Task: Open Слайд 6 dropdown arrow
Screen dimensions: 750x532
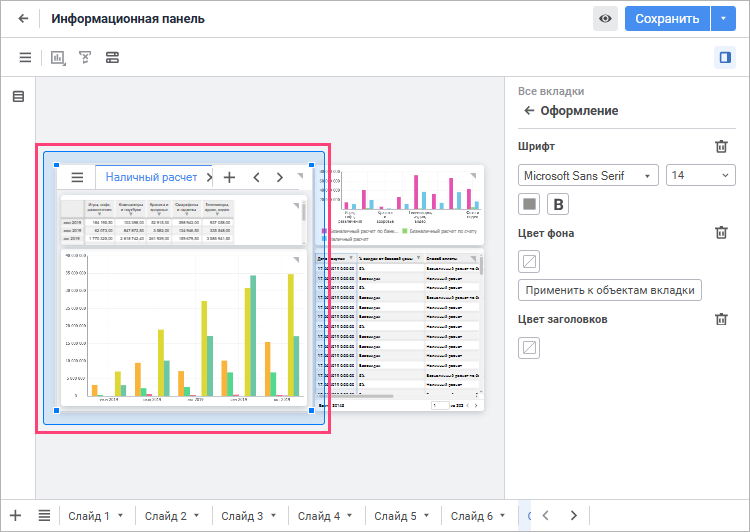Action: pos(503,516)
